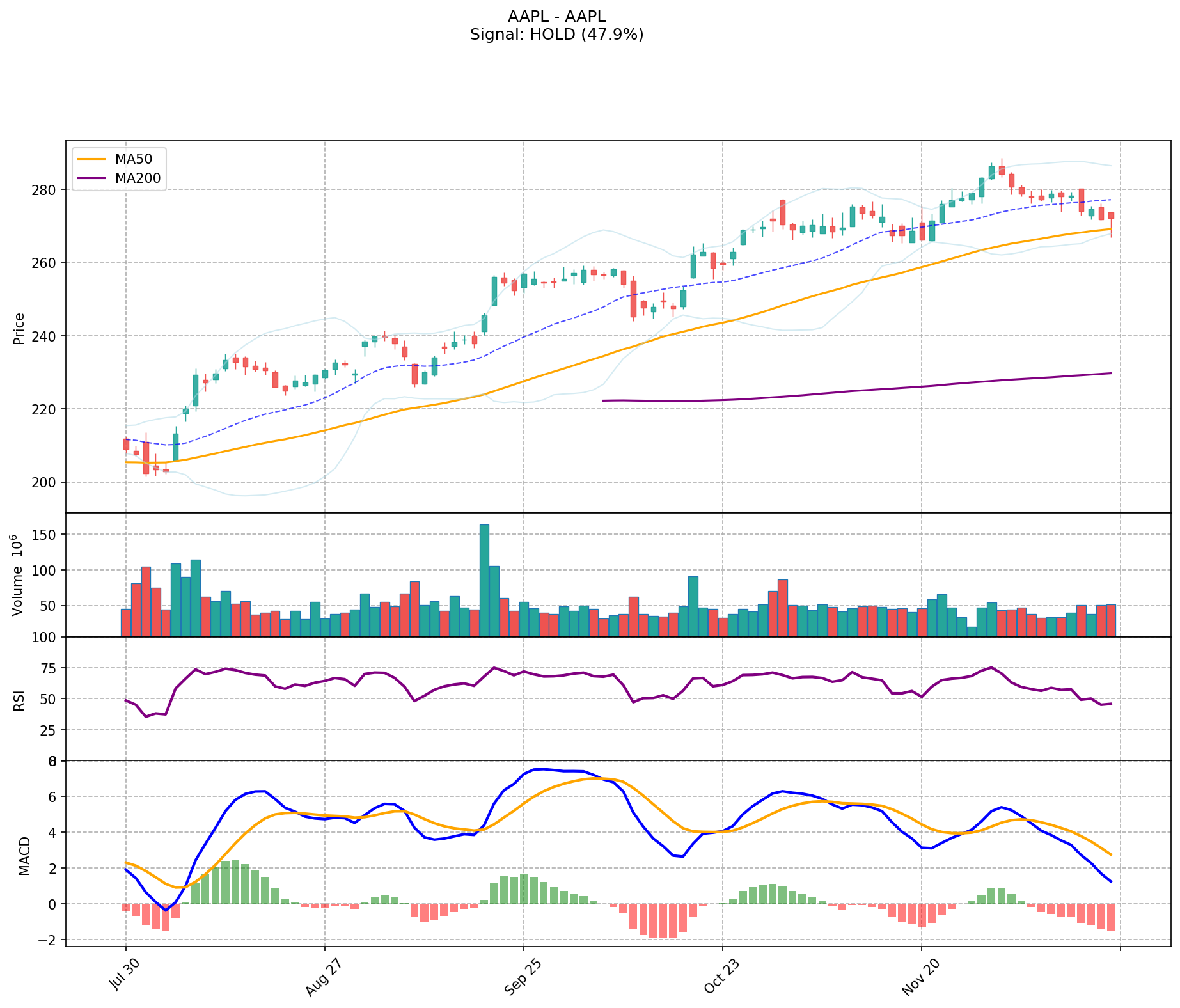Click the MA200 legend entry
The width and height of the screenshot is (1180, 1008).
(138, 178)
